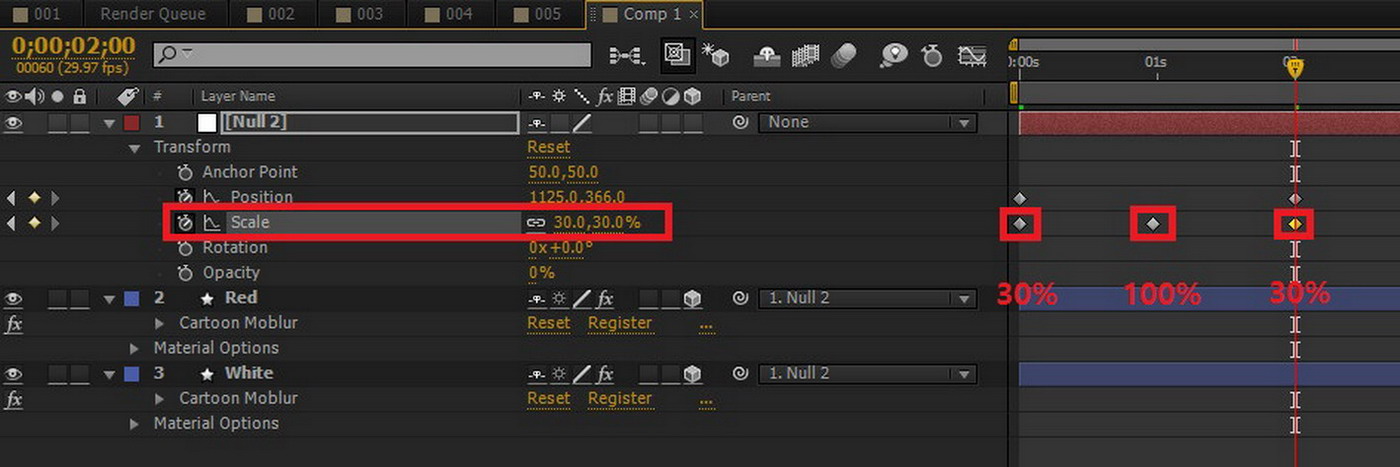Expand Material Options under Red layer
Viewport: 1400px width, 467px height.
[135, 348]
